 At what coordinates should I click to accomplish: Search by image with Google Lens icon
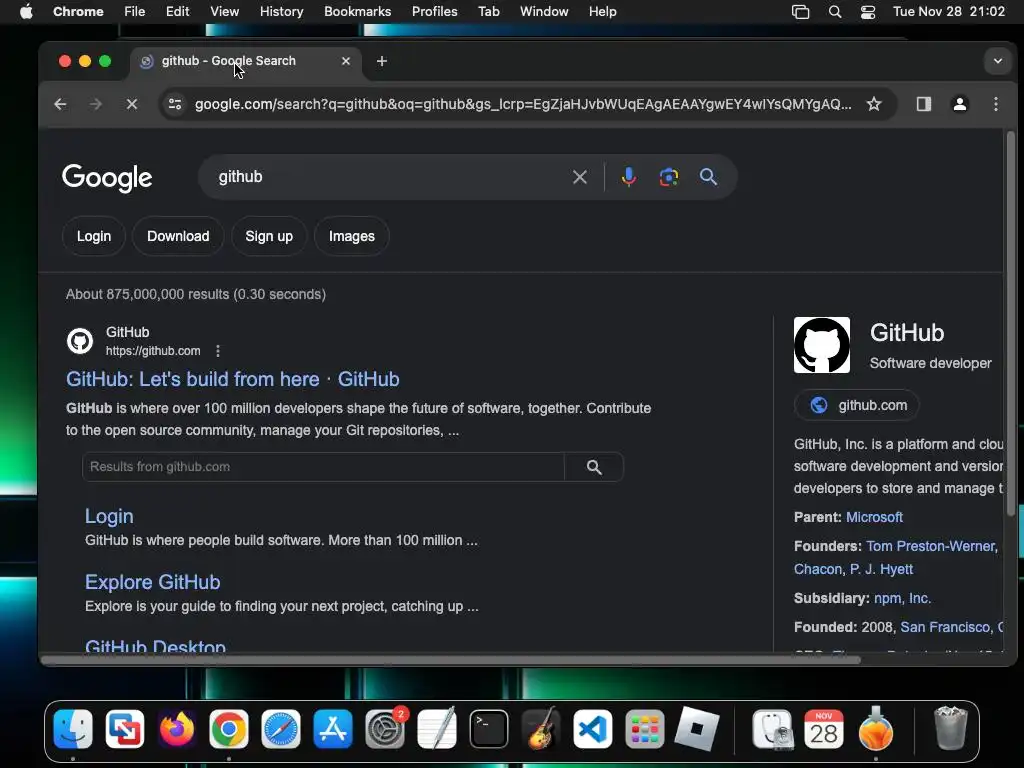coord(669,177)
